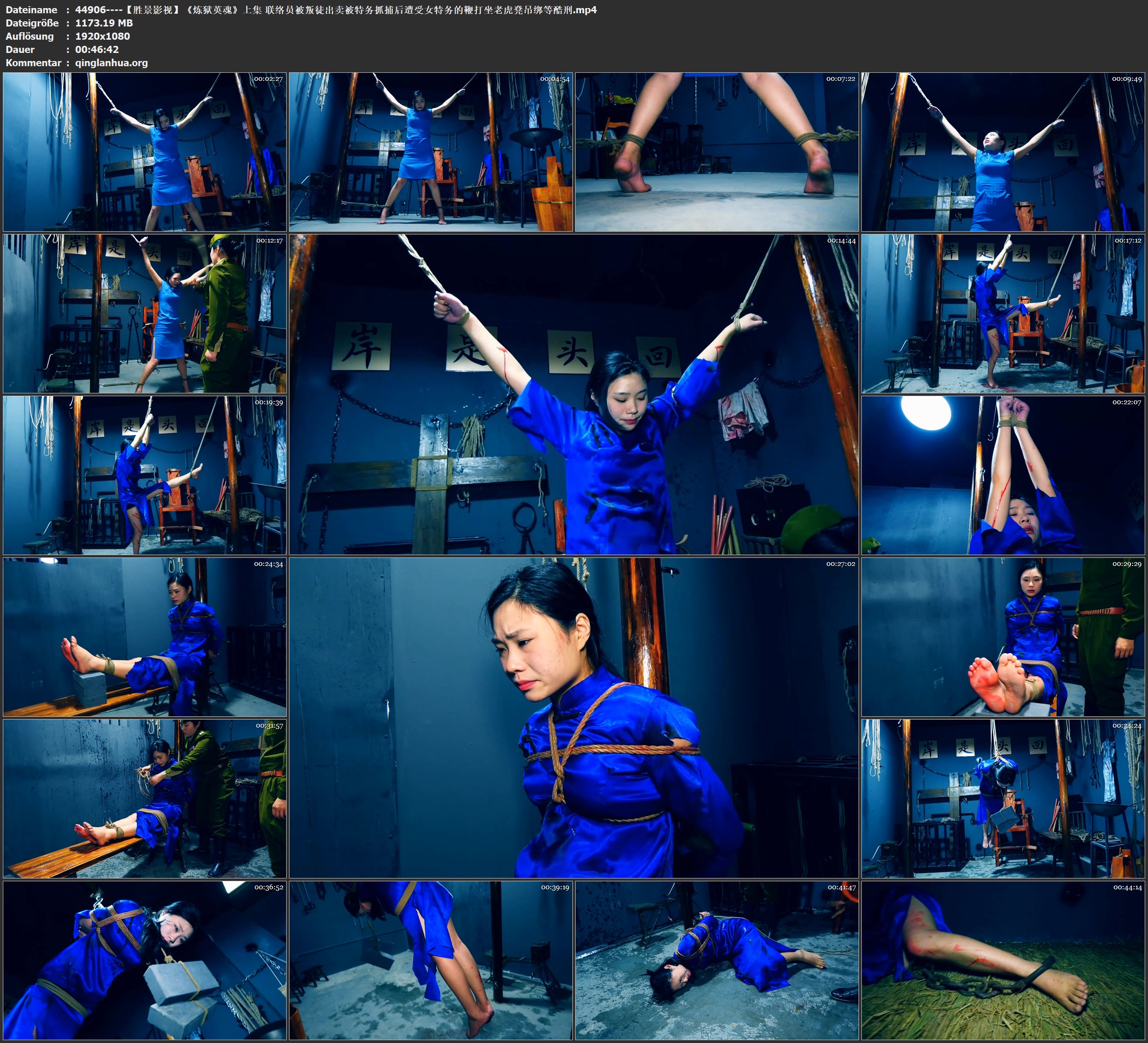Click the large frame timestamped 00:14:44

click(573, 394)
